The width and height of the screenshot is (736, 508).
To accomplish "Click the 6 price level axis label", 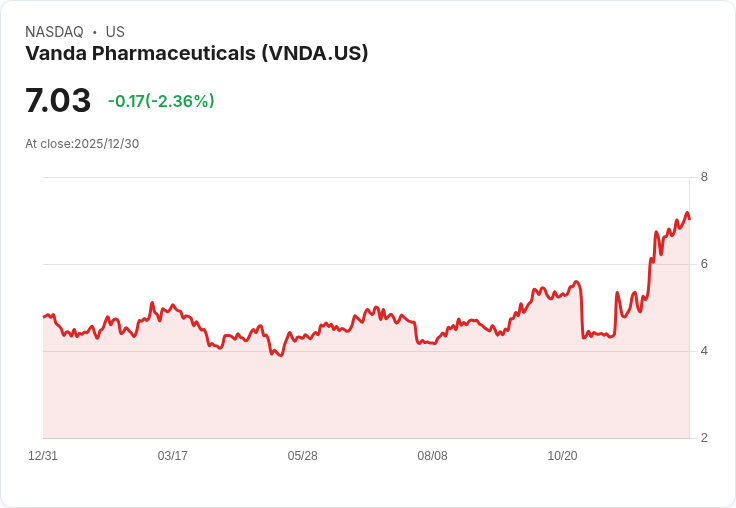I will coord(704,264).
